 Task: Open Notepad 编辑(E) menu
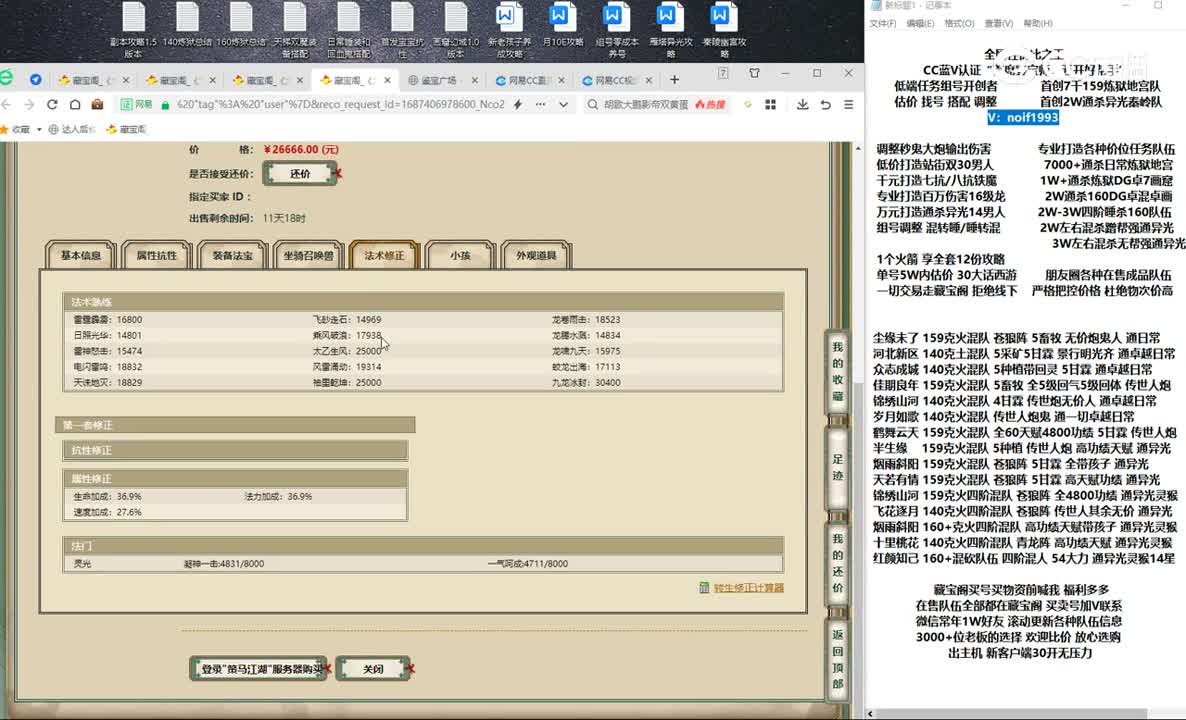click(920, 23)
